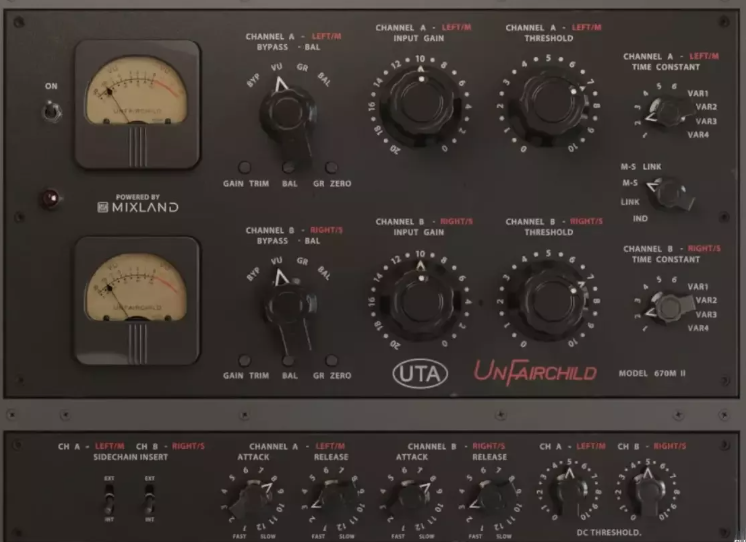
Task: Click the Channel B Attack knob
Action: [411, 499]
